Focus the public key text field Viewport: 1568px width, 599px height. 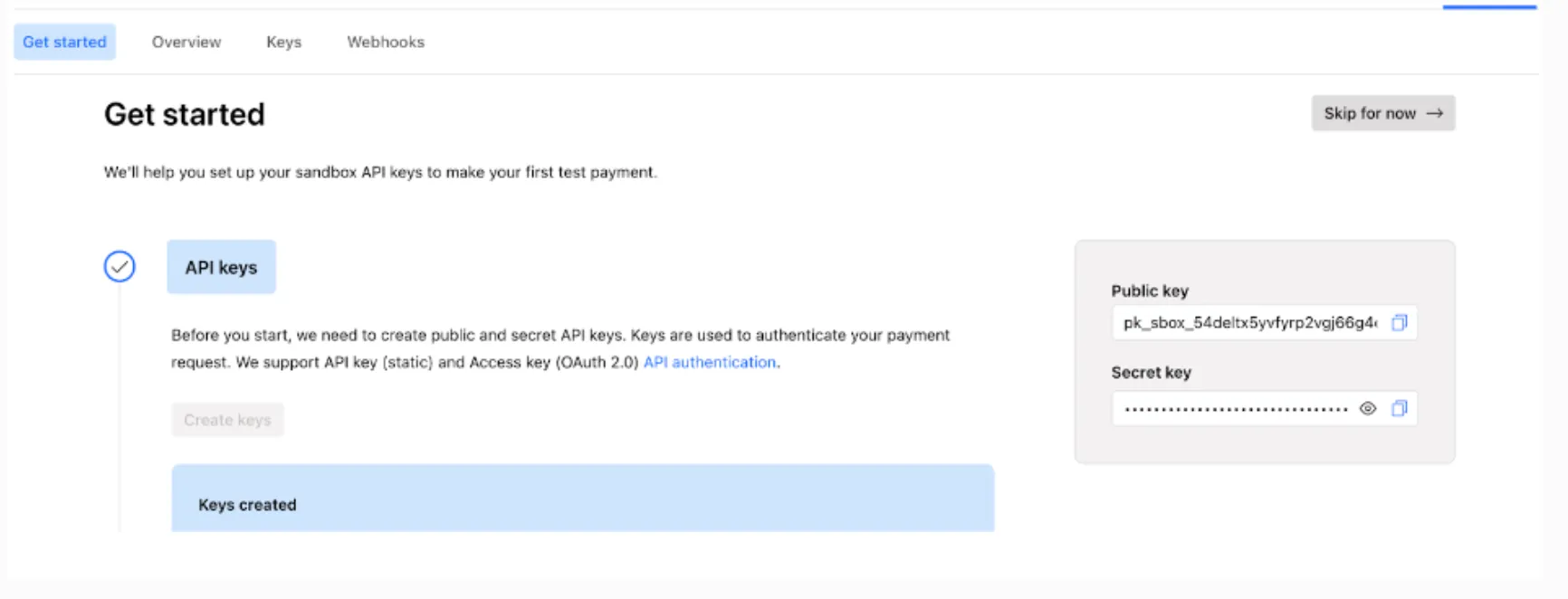(1249, 323)
